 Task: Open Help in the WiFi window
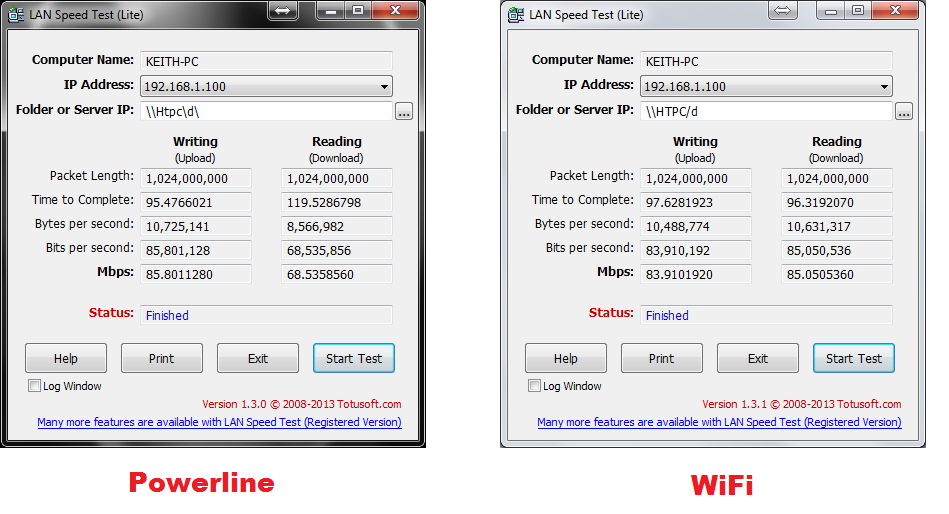click(565, 358)
